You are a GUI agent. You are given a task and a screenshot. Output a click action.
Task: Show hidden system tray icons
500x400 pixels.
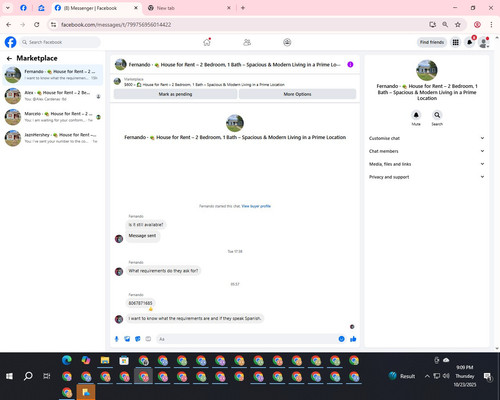pyautogui.click(x=427, y=376)
